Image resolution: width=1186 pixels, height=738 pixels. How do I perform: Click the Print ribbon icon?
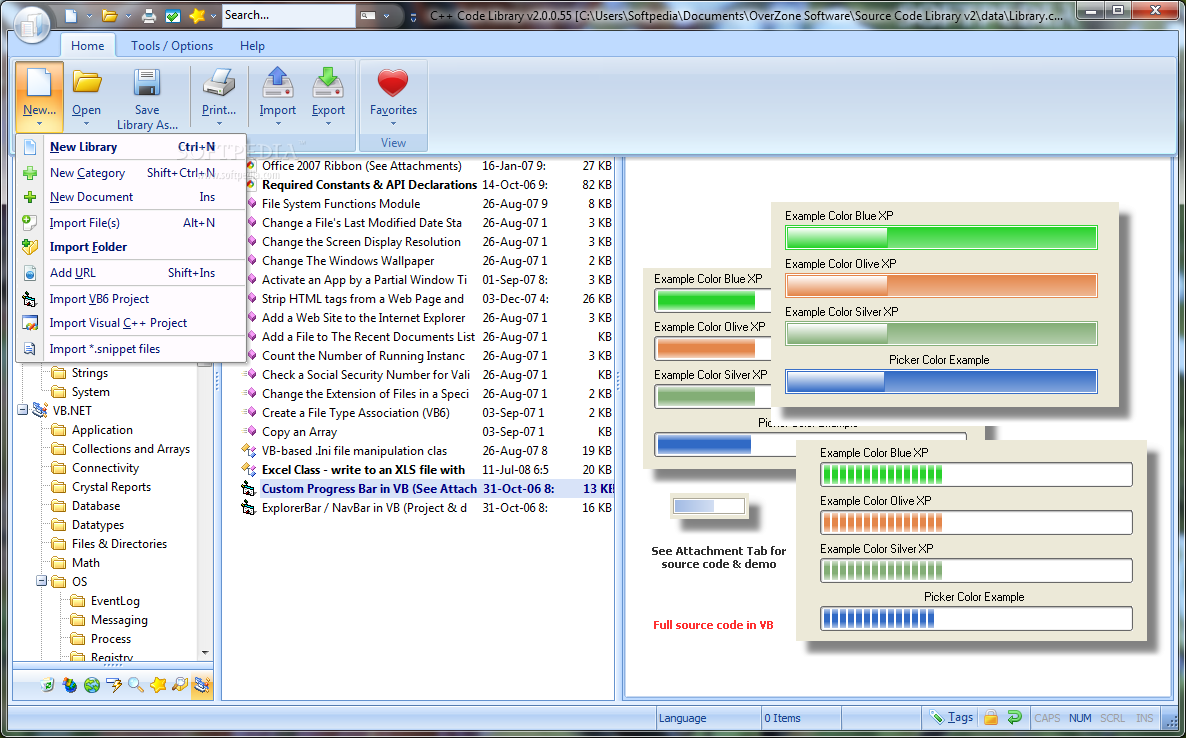pyautogui.click(x=219, y=82)
